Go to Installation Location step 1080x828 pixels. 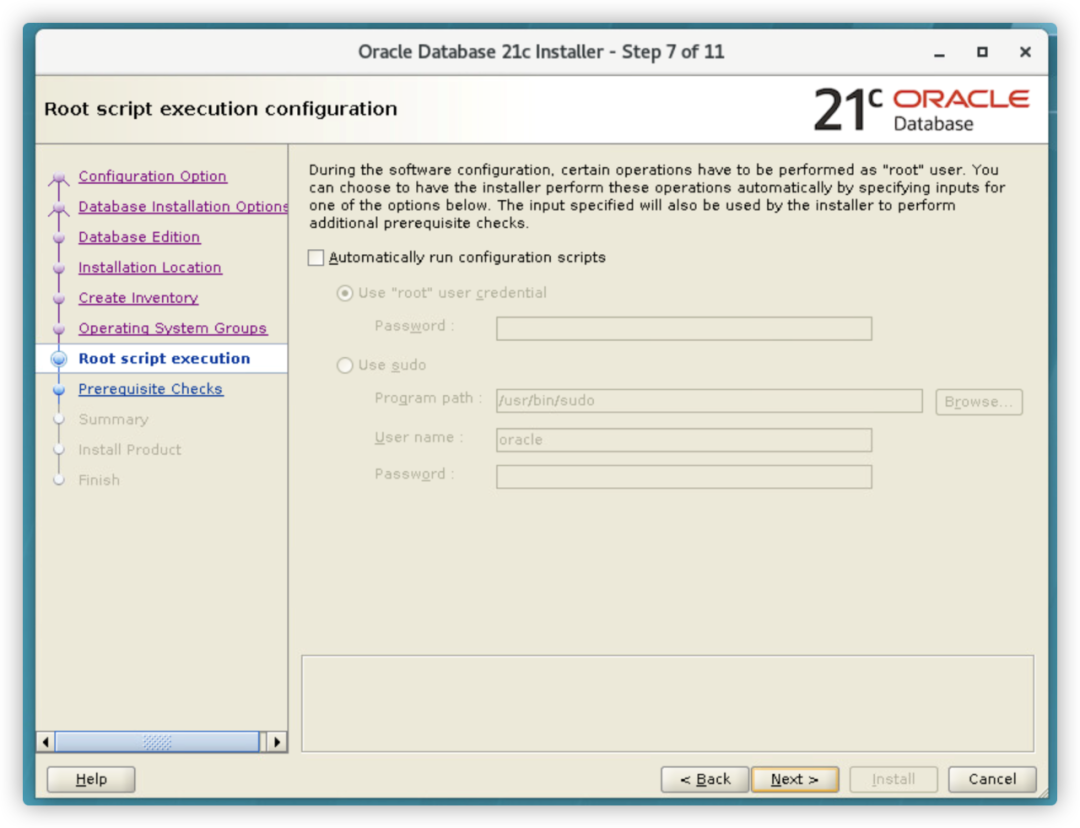[149, 267]
